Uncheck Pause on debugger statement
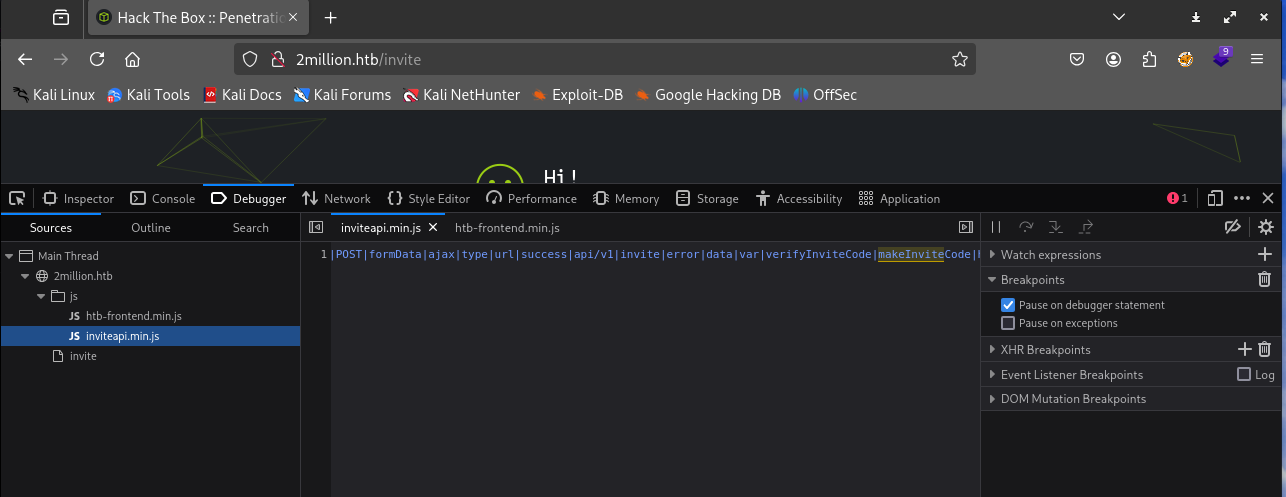 pos(1008,305)
